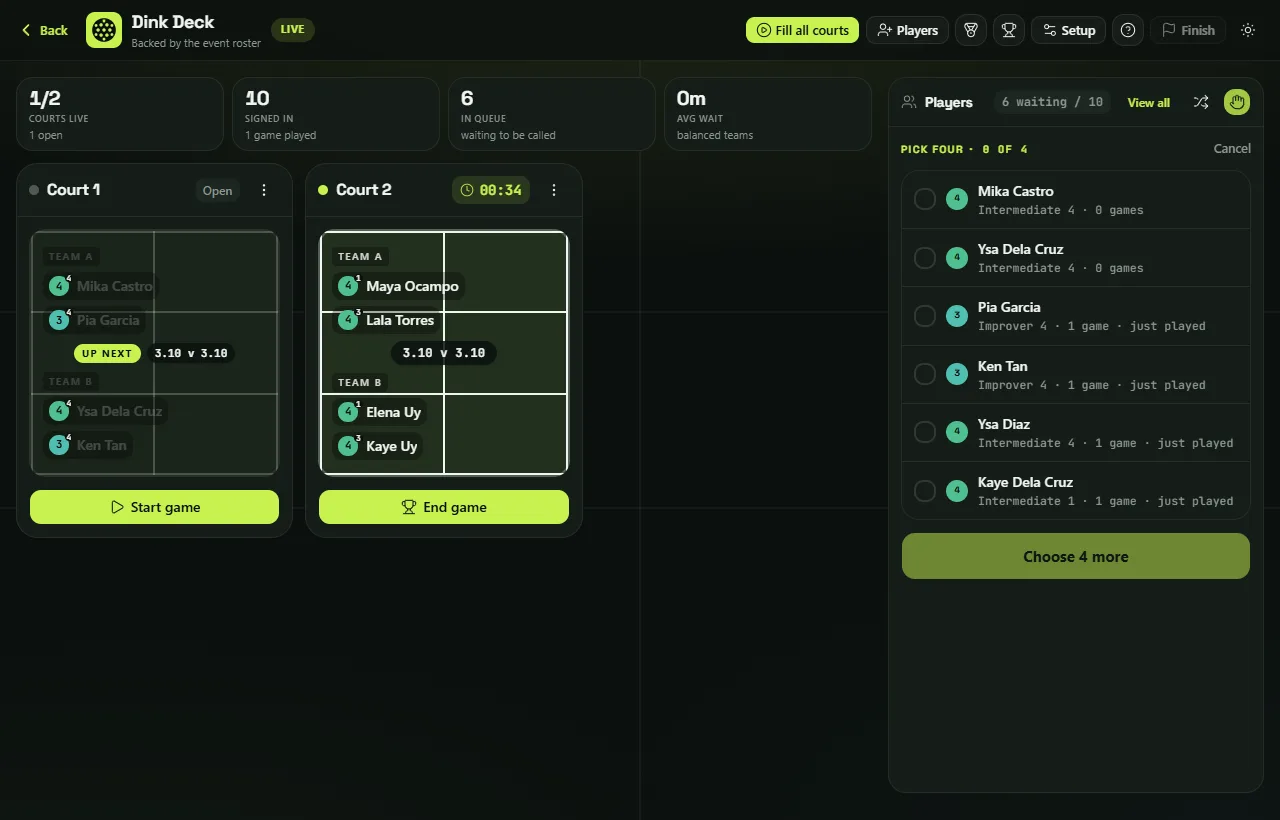Viewport: 1280px width, 820px height.
Task: Click the LIVE status badge
Action: [292, 30]
